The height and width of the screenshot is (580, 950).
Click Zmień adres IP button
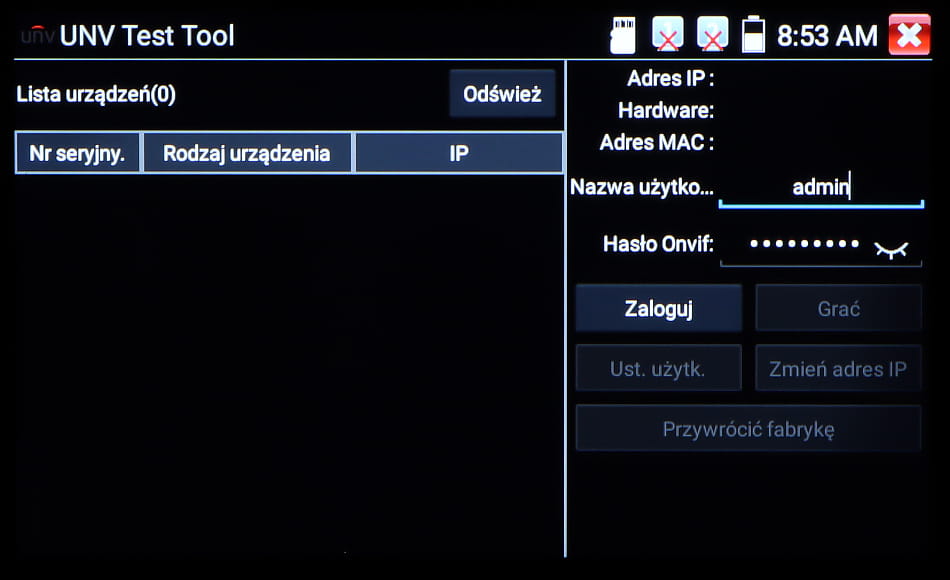point(838,367)
